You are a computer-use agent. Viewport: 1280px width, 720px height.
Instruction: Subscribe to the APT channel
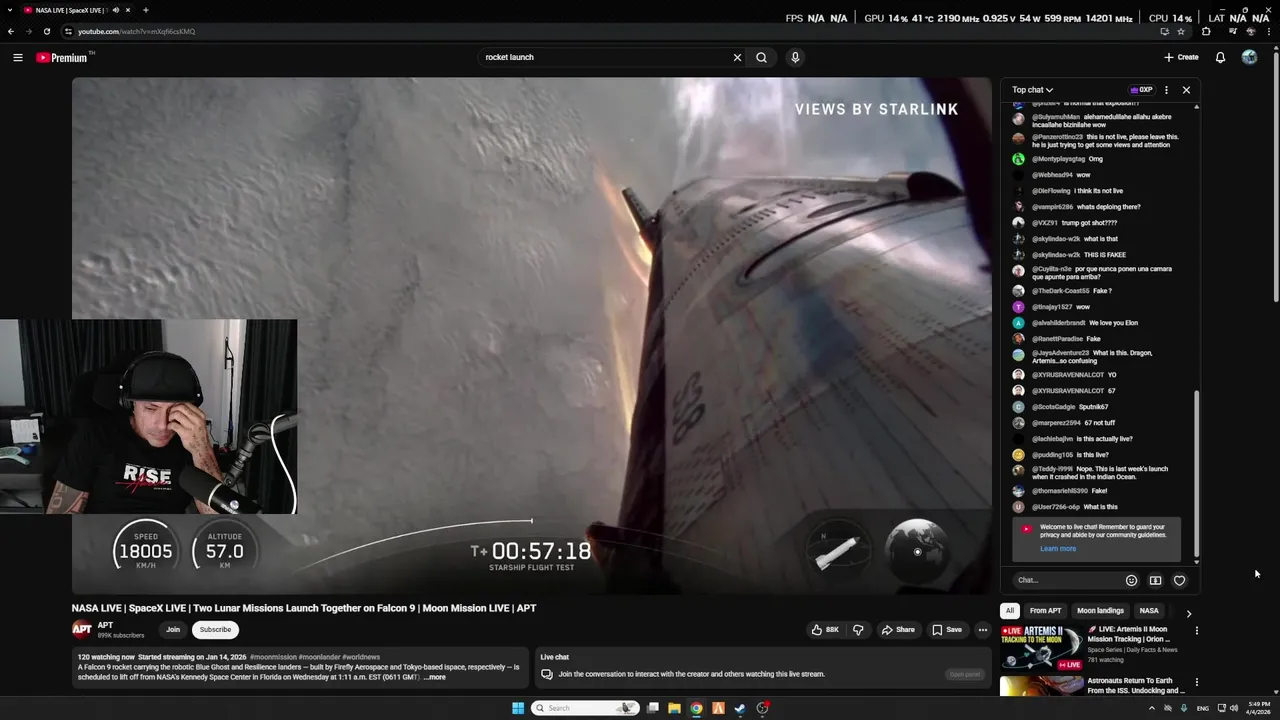tap(215, 630)
